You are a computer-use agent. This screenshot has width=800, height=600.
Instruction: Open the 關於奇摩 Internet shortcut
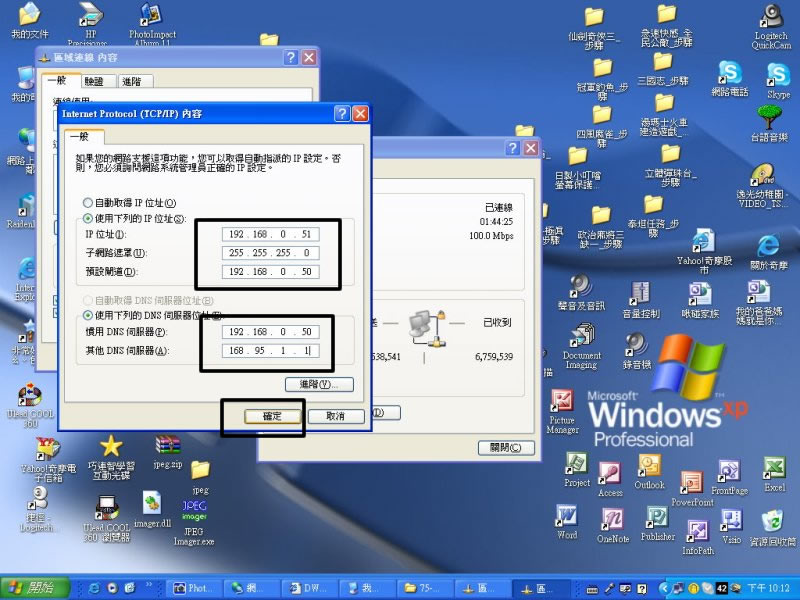click(x=768, y=253)
